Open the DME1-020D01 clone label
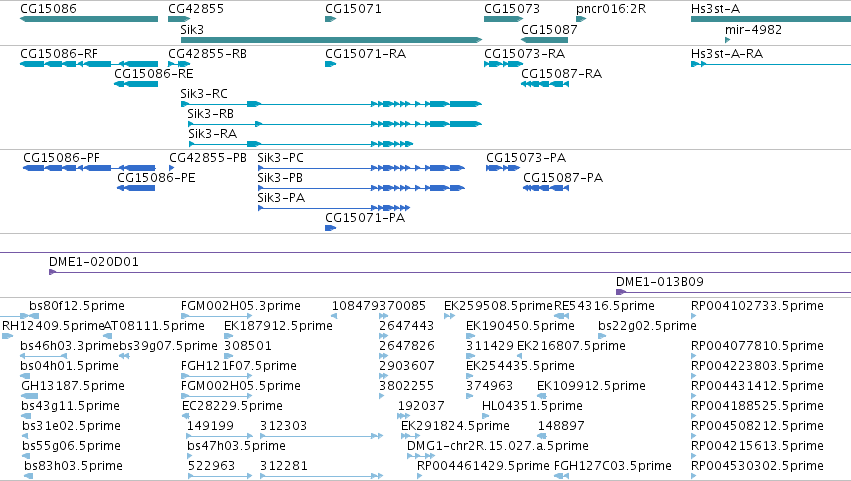The height and width of the screenshot is (481, 851). (94, 262)
